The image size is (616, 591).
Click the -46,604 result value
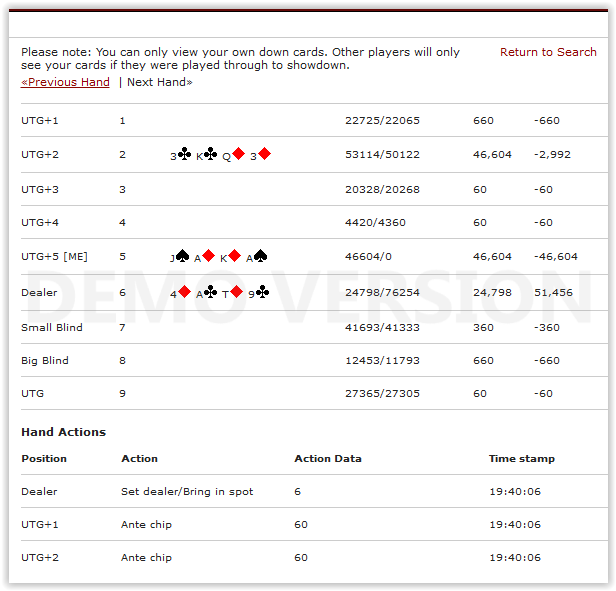tap(556, 257)
